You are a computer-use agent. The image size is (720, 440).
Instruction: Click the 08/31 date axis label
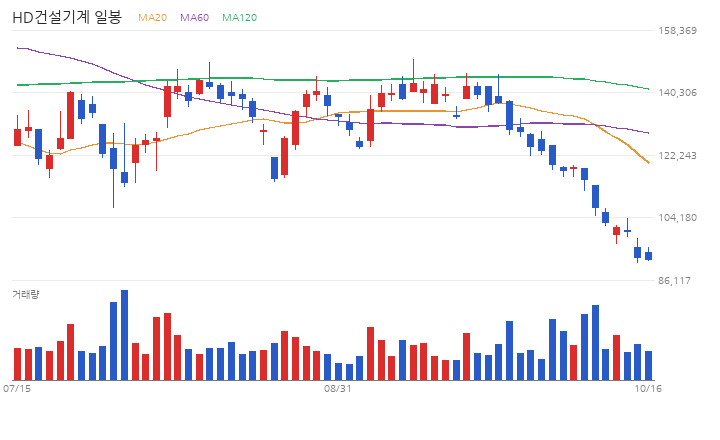[338, 389]
